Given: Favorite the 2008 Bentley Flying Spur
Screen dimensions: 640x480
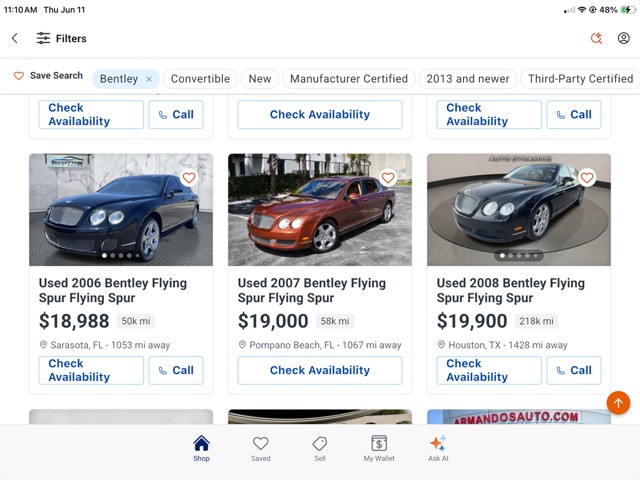Looking at the screenshot, I should 587,178.
